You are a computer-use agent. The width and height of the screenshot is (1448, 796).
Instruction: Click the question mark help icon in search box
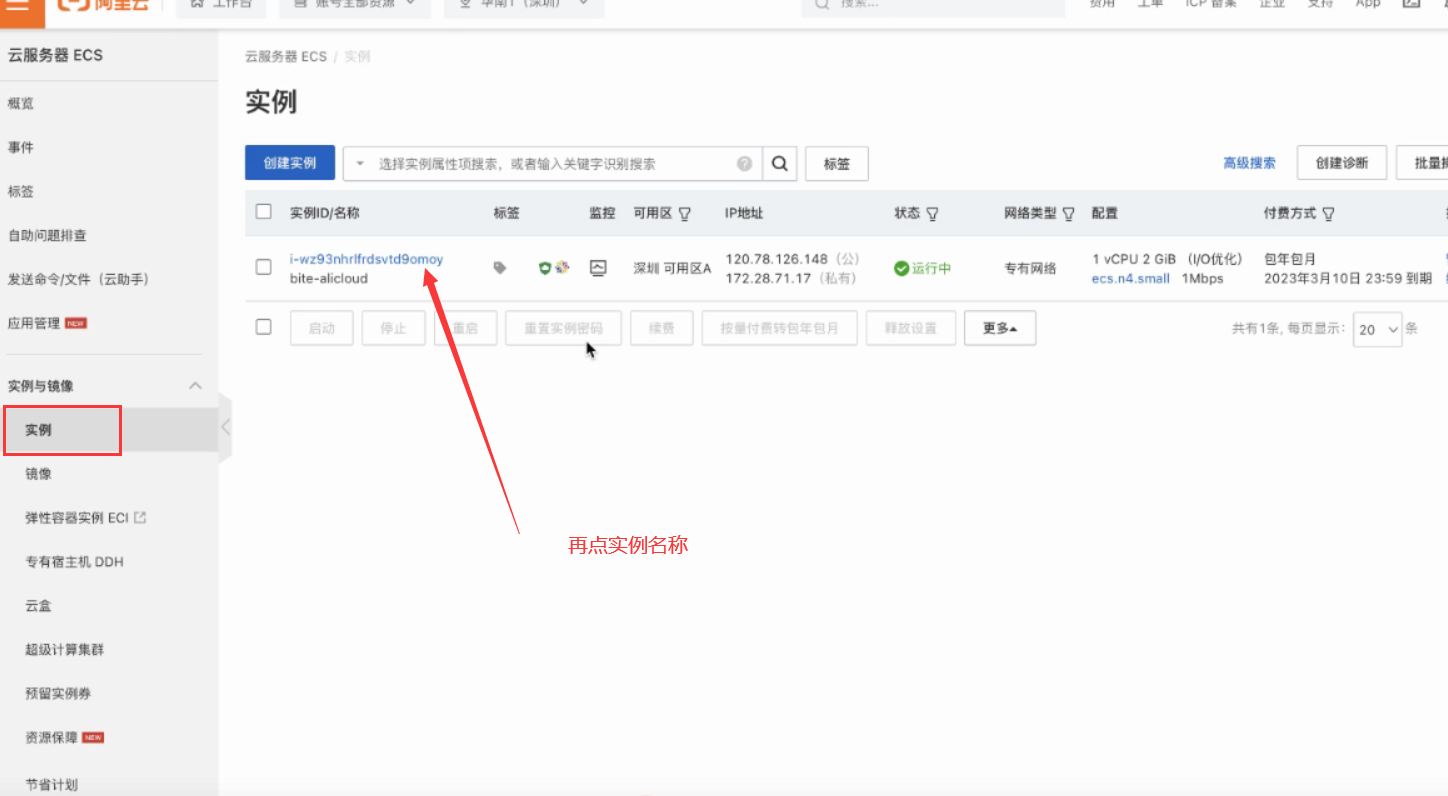(744, 164)
